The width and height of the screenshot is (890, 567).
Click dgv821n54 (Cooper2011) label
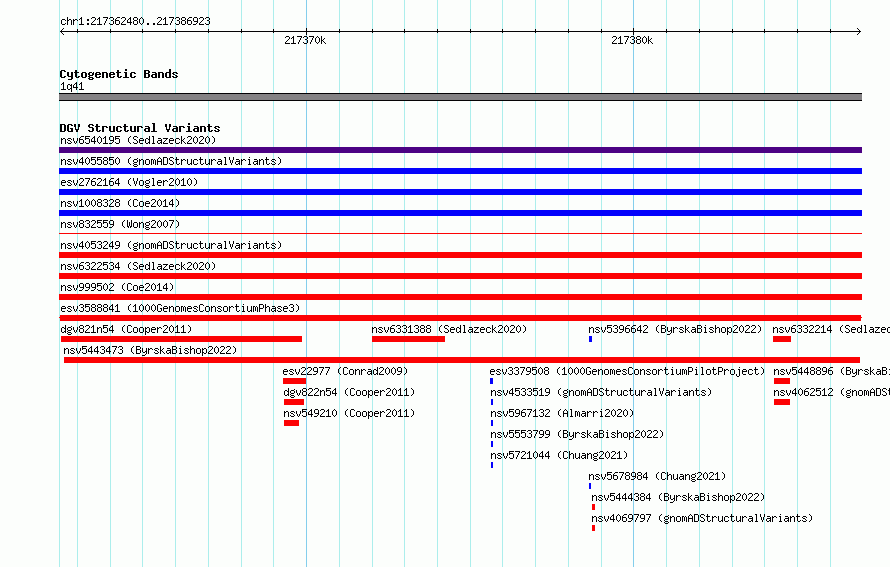pos(126,329)
